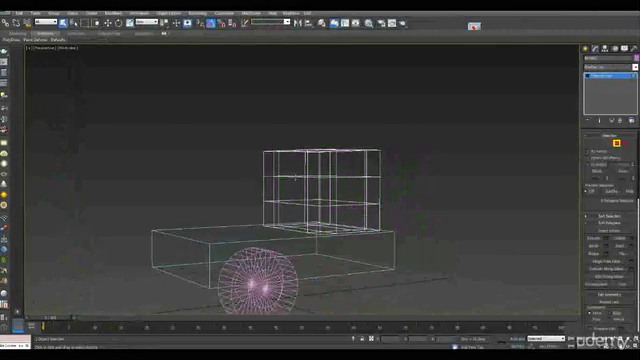Toggle the Angle Snap button
Screen dimensions: 640x360
click(211, 23)
